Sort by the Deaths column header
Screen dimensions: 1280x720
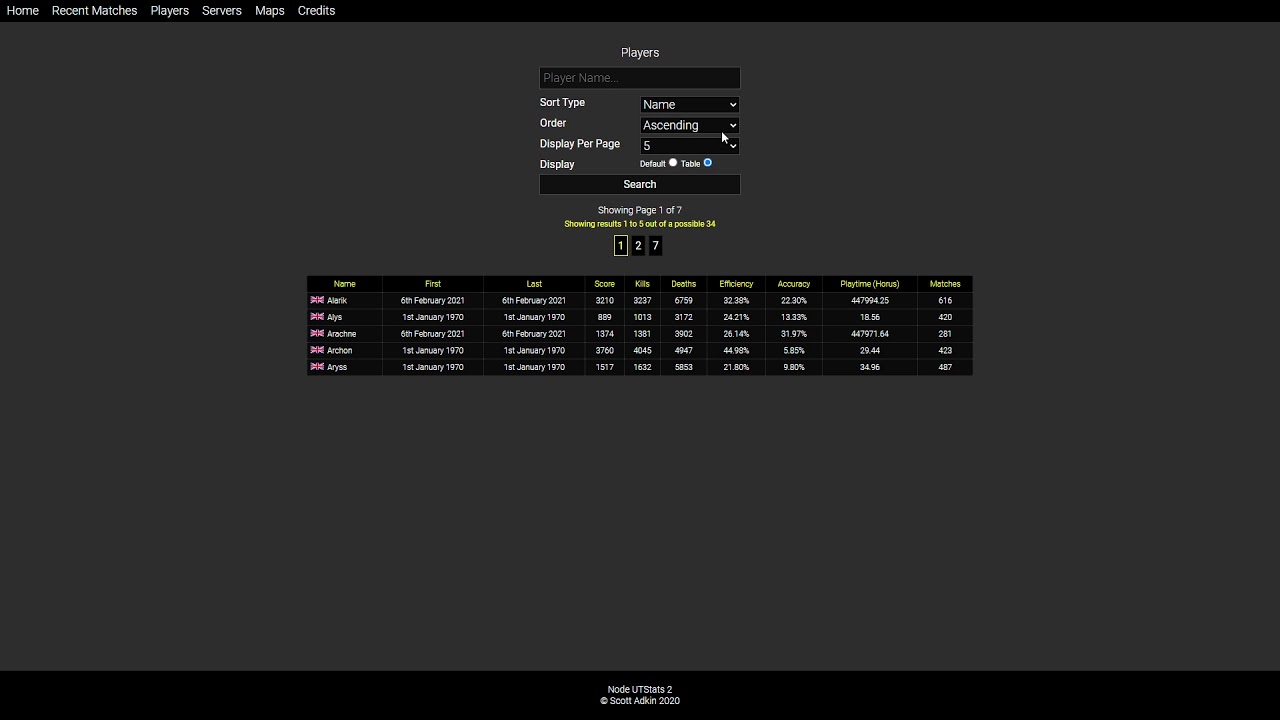(684, 284)
